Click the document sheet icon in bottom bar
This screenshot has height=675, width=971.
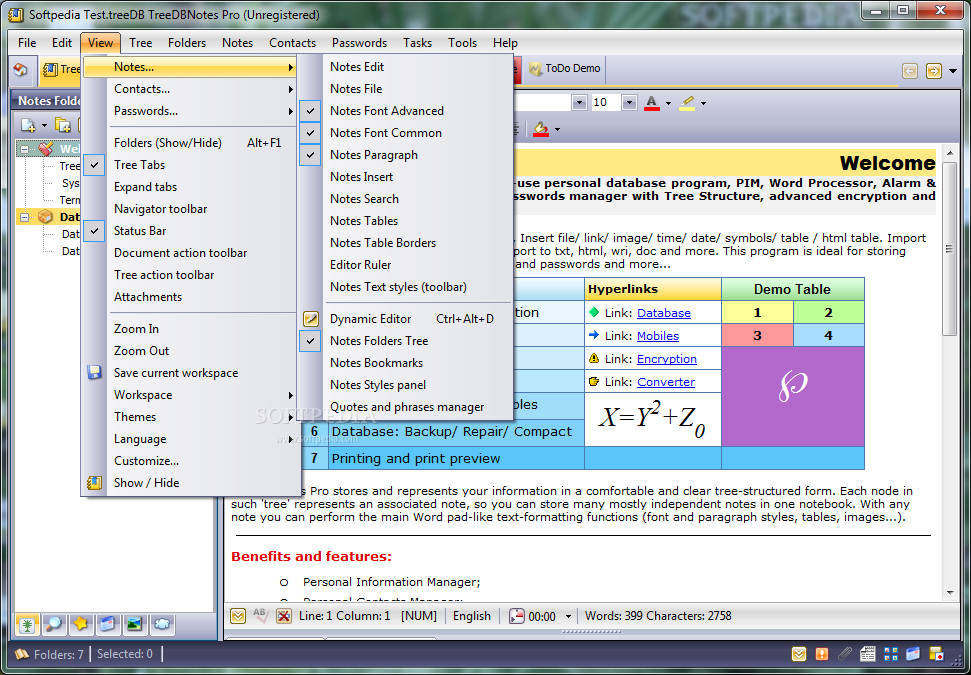point(868,654)
